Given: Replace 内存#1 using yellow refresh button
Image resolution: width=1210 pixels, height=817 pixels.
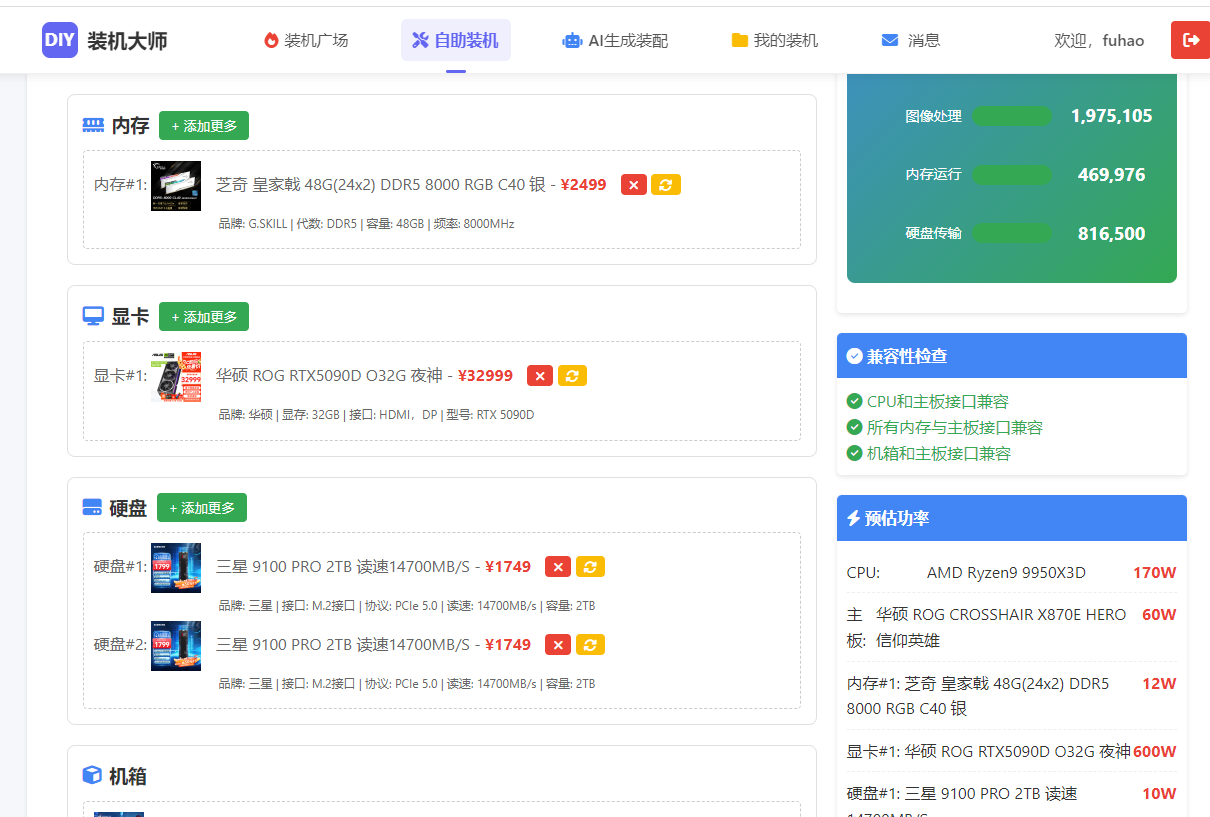Looking at the screenshot, I should tap(666, 185).
